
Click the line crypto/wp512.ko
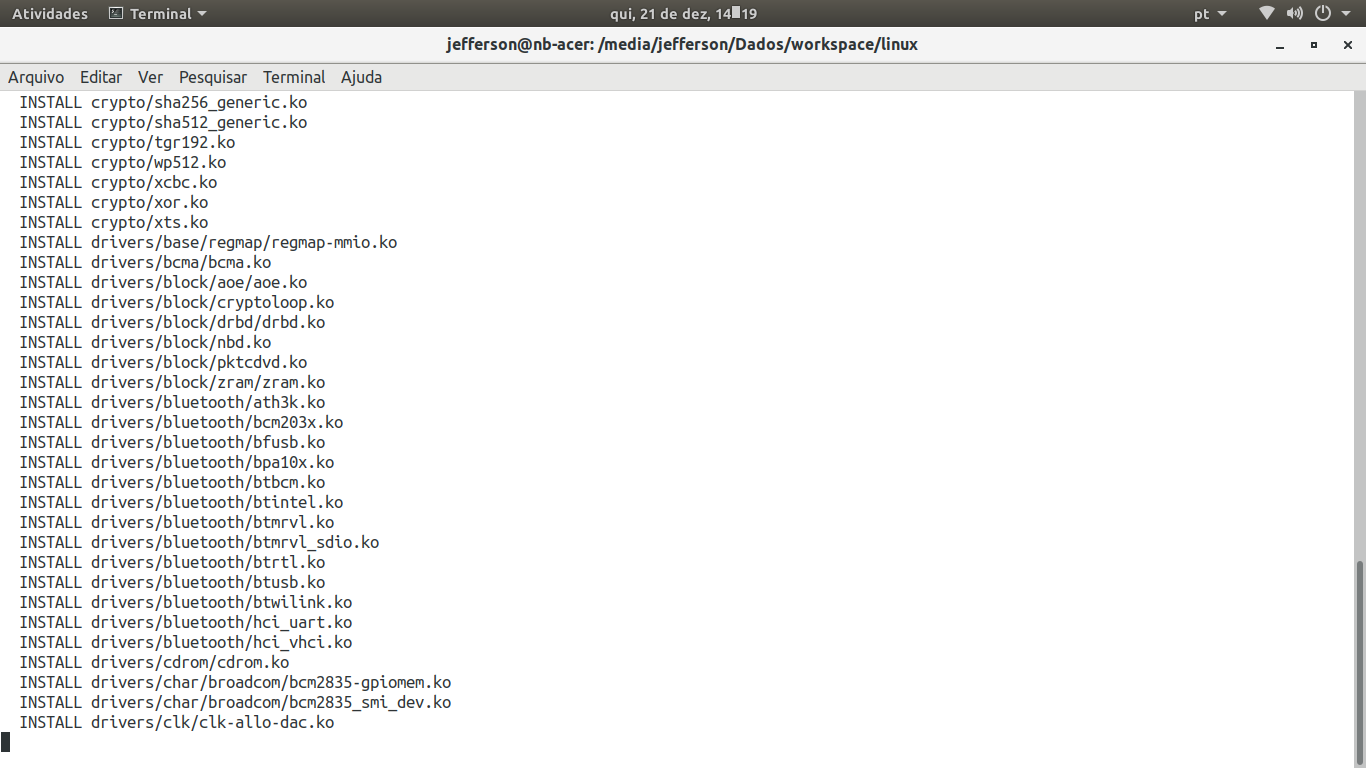click(x=123, y=162)
